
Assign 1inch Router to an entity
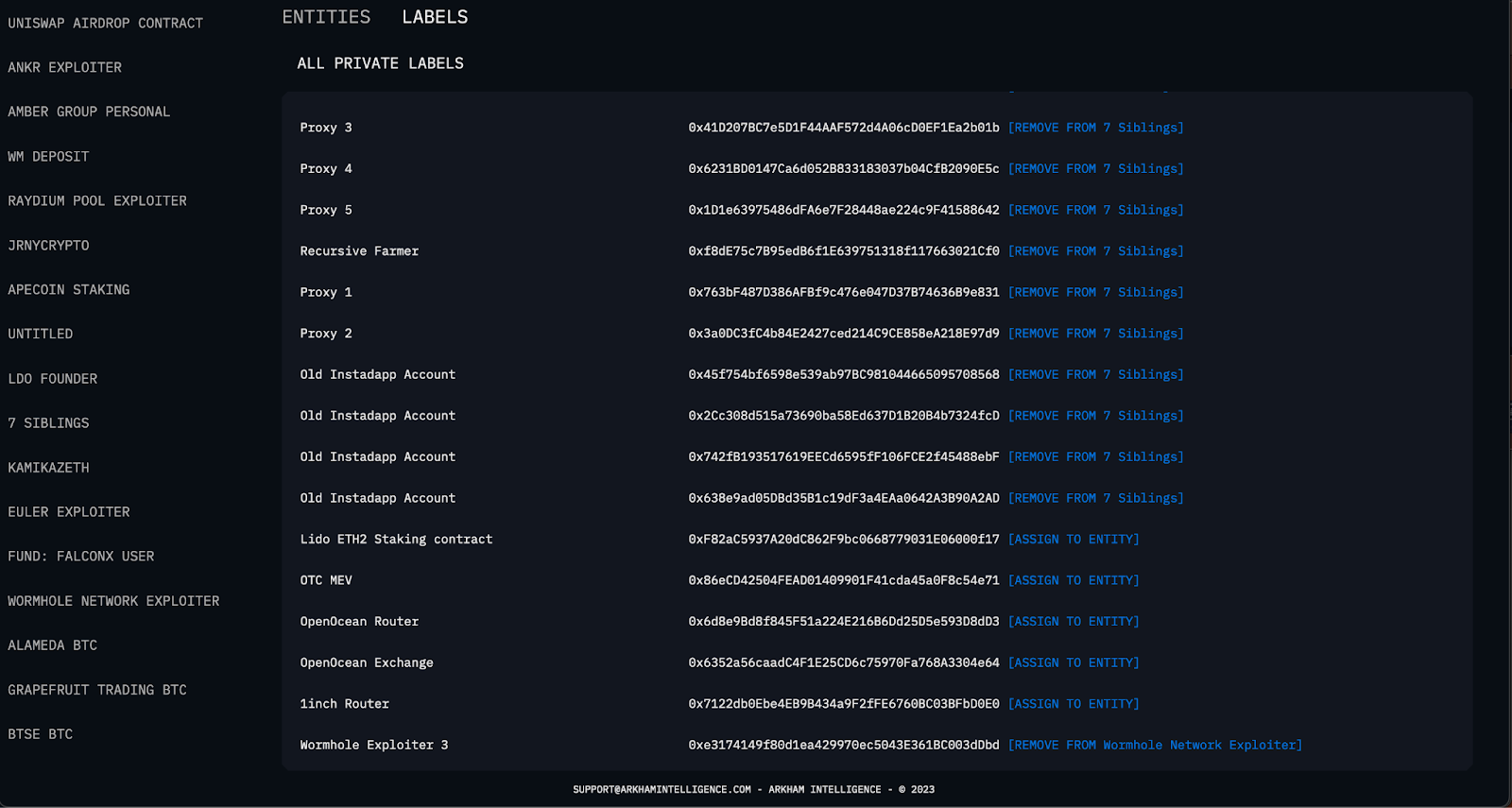[x=1074, y=703]
